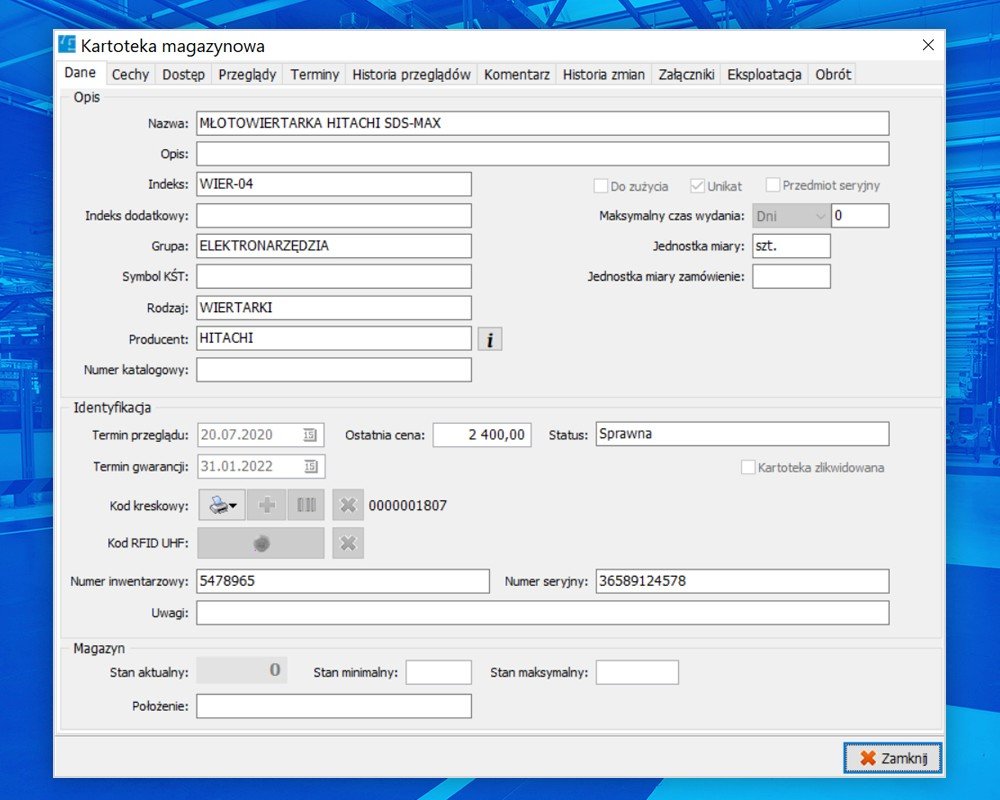
Task: Close the Kartoteka magazynowa window
Action: (x=928, y=45)
